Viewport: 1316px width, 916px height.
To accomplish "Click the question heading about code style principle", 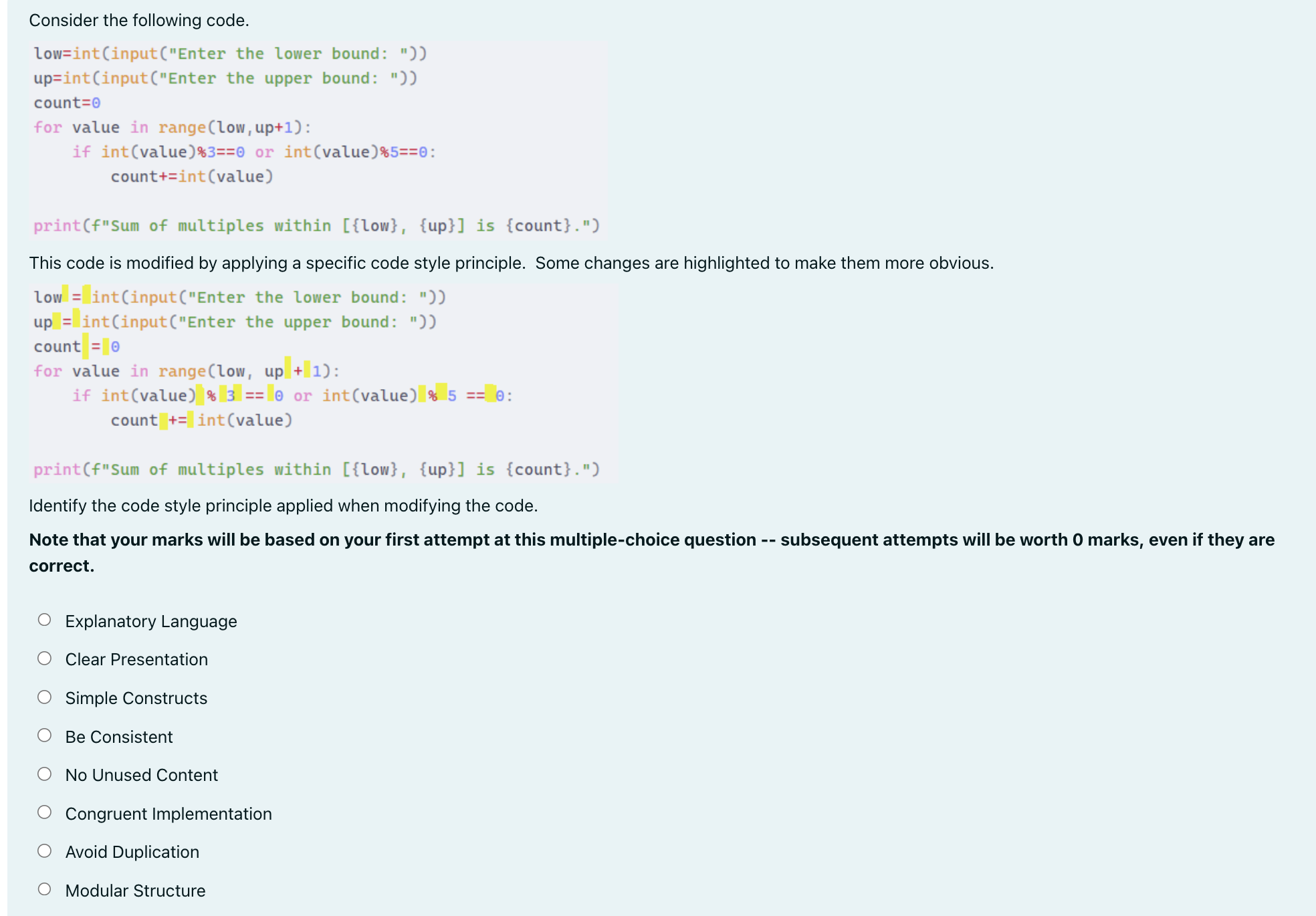I will point(283,505).
